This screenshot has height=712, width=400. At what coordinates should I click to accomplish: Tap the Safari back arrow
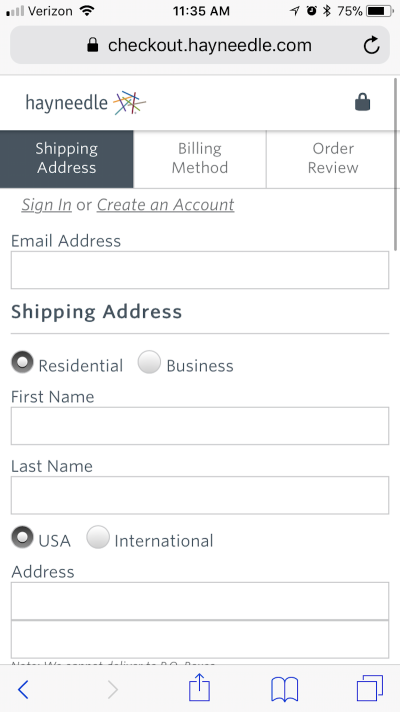tap(23, 690)
